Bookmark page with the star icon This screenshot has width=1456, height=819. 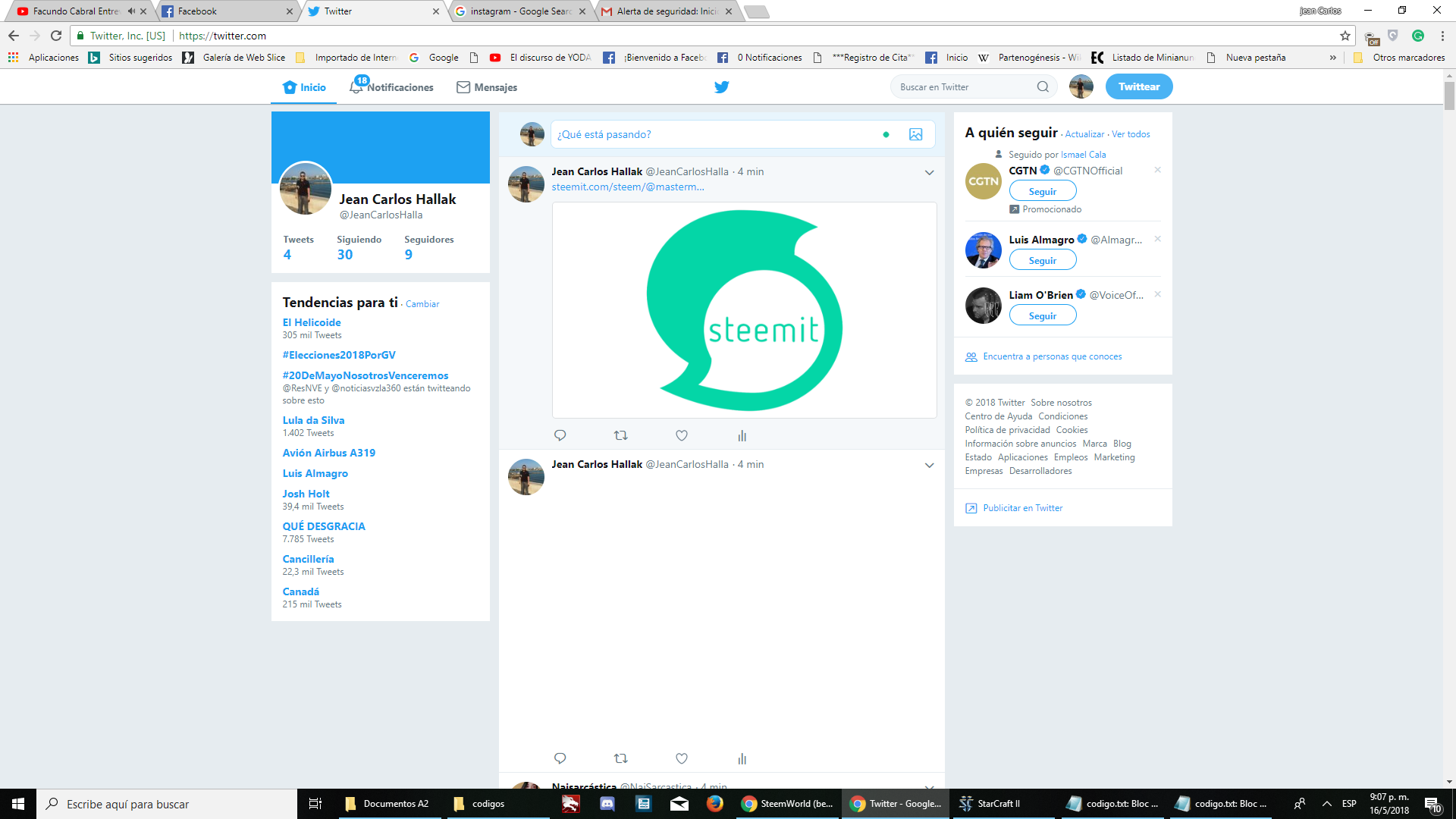tap(1345, 36)
